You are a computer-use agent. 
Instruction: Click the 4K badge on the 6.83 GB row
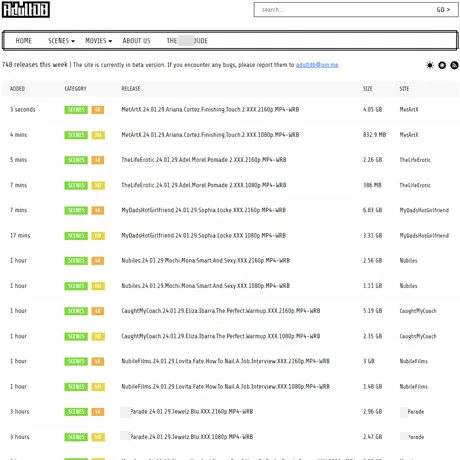(98, 210)
